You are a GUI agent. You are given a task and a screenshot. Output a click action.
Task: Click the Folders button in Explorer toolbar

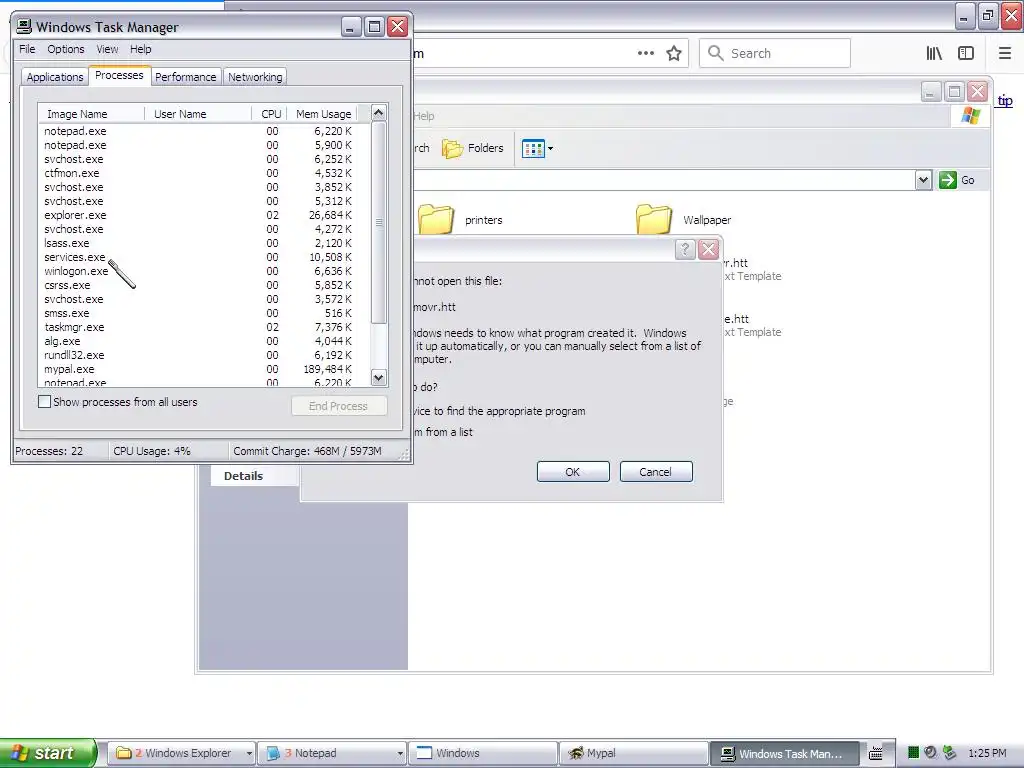pyautogui.click(x=473, y=148)
